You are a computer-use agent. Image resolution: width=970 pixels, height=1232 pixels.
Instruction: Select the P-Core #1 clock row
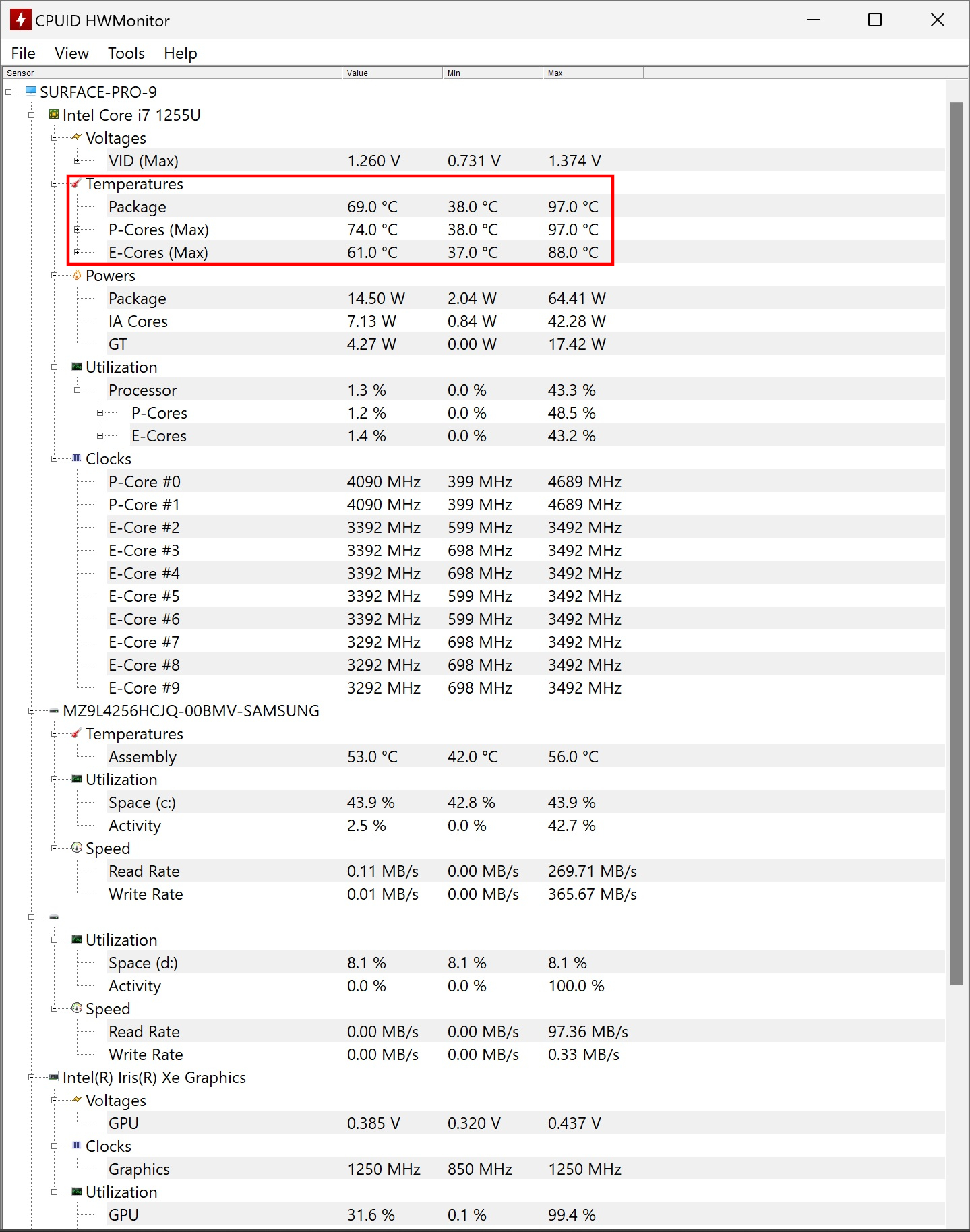[x=526, y=504]
